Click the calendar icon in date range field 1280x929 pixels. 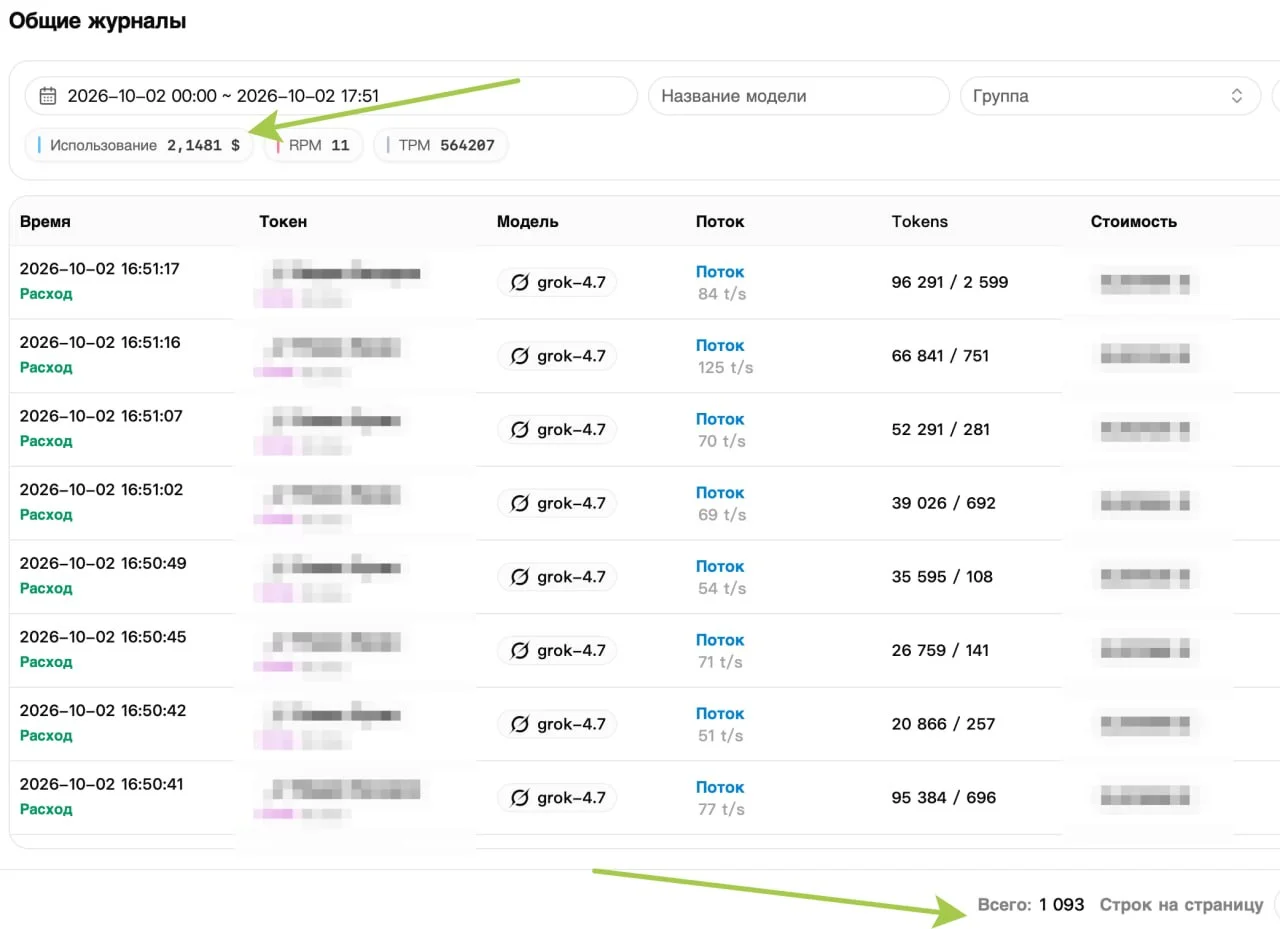tap(47, 96)
